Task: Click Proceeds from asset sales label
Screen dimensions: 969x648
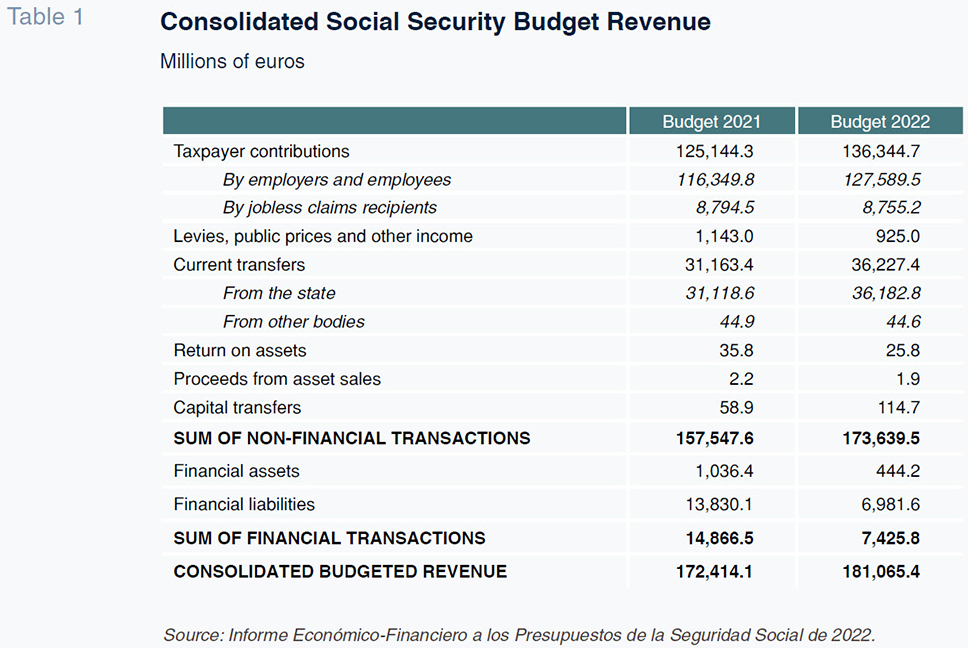Action: click(x=277, y=379)
